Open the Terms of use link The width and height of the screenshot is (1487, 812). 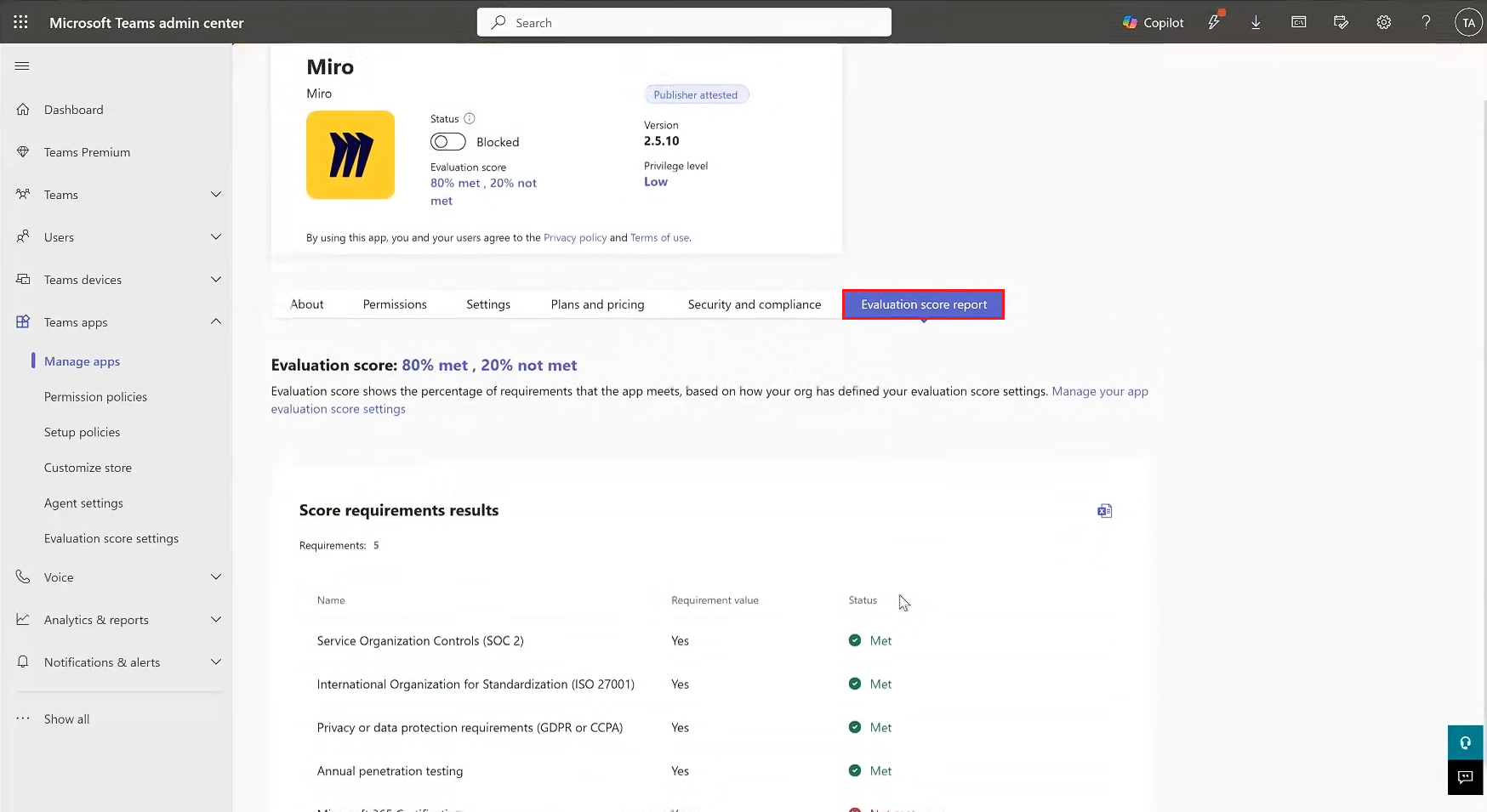tap(659, 238)
